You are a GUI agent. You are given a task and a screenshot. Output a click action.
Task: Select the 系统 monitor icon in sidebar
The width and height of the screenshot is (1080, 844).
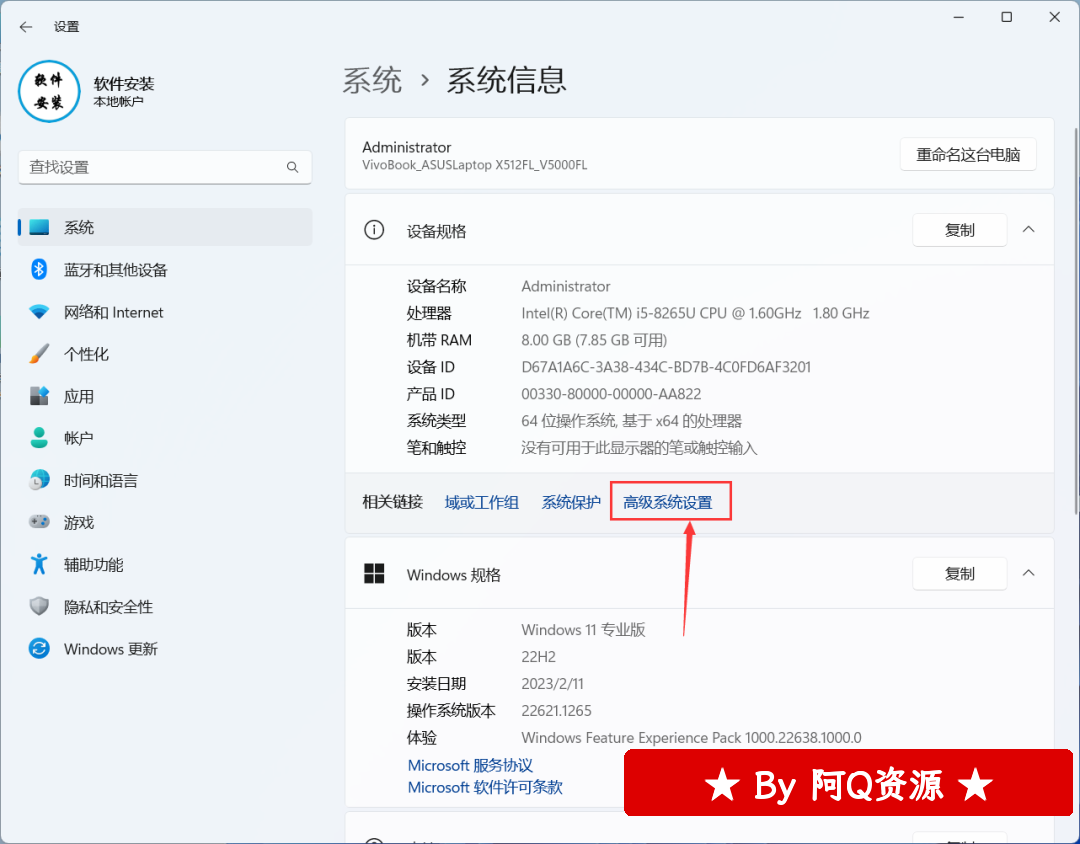39,227
